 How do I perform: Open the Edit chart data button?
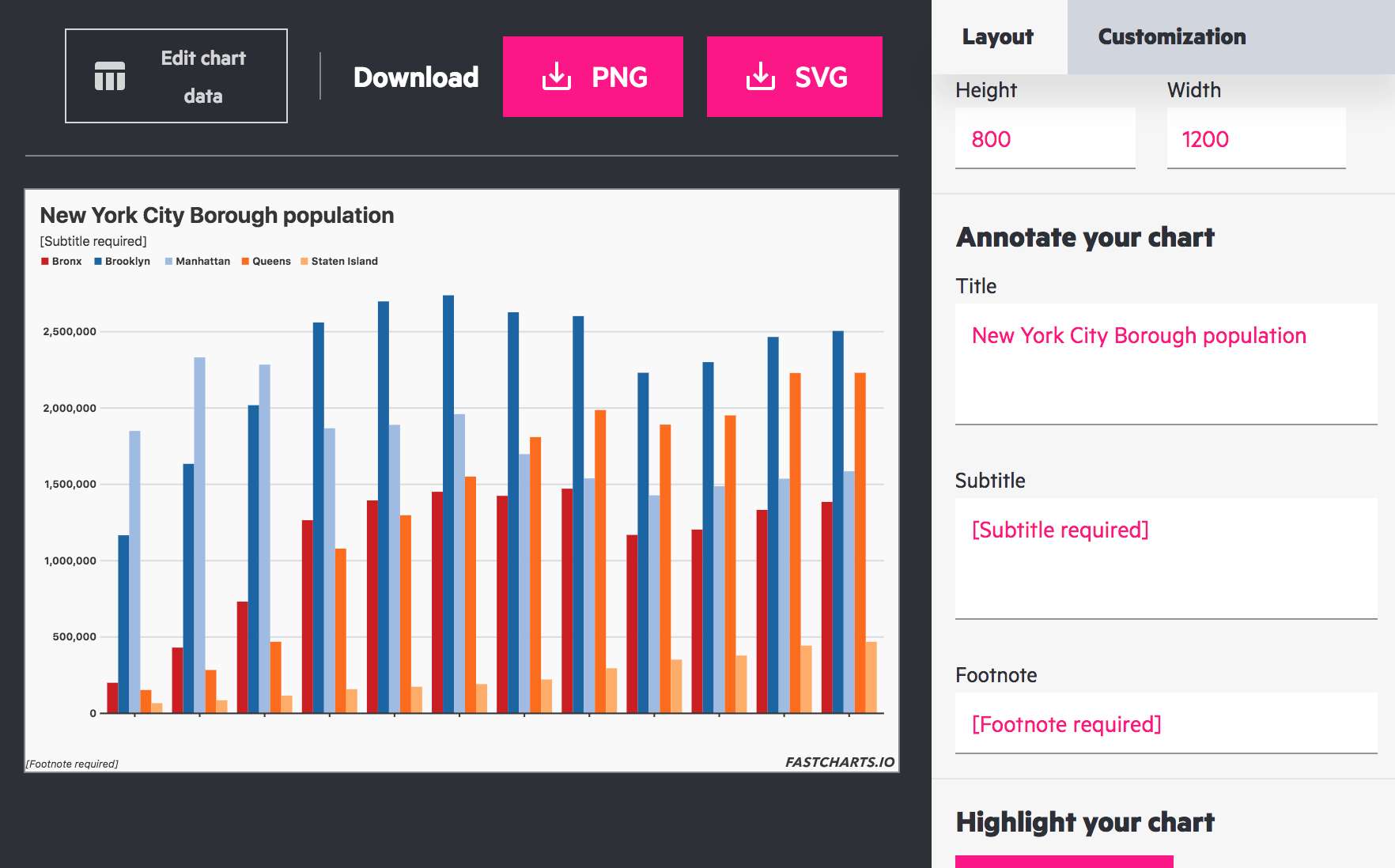(x=176, y=76)
